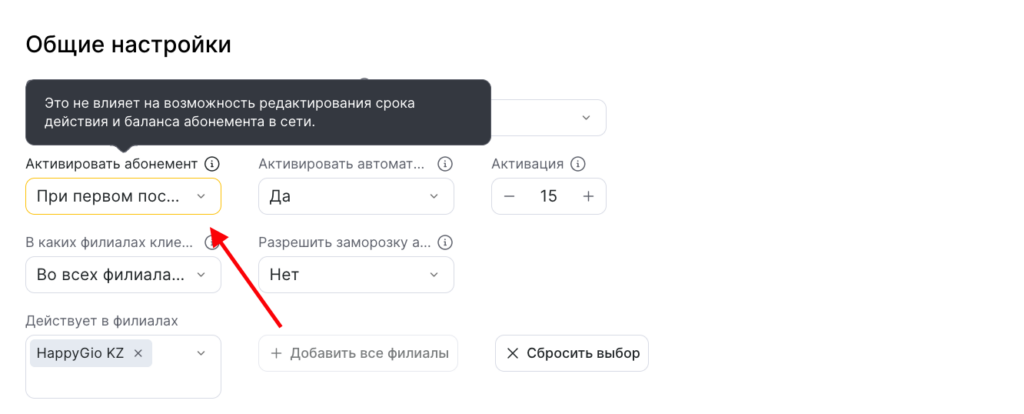1024x414 pixels.
Task: Click info icon beside Активировать абонемент
Action: point(212,164)
